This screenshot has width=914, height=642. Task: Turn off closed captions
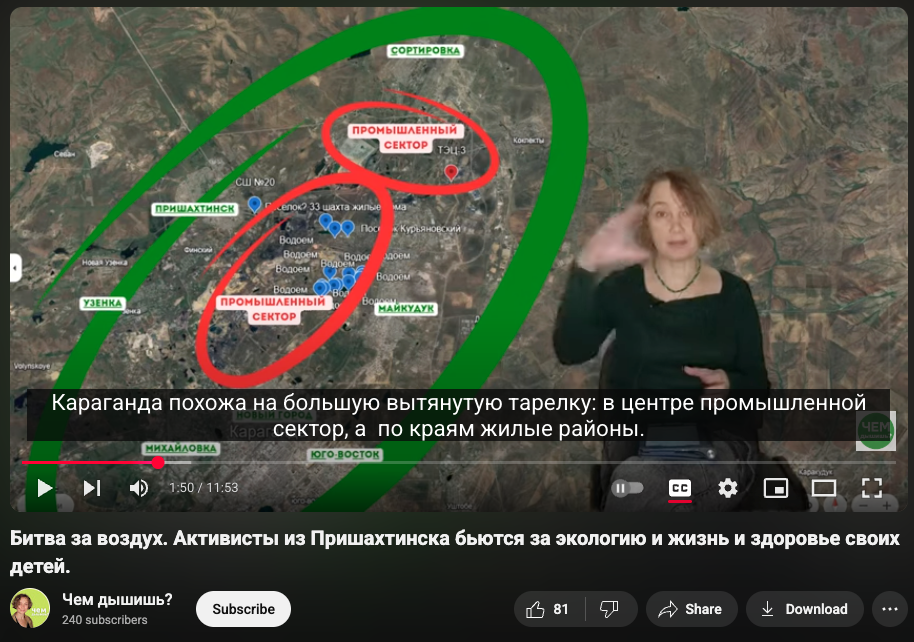tap(680, 487)
